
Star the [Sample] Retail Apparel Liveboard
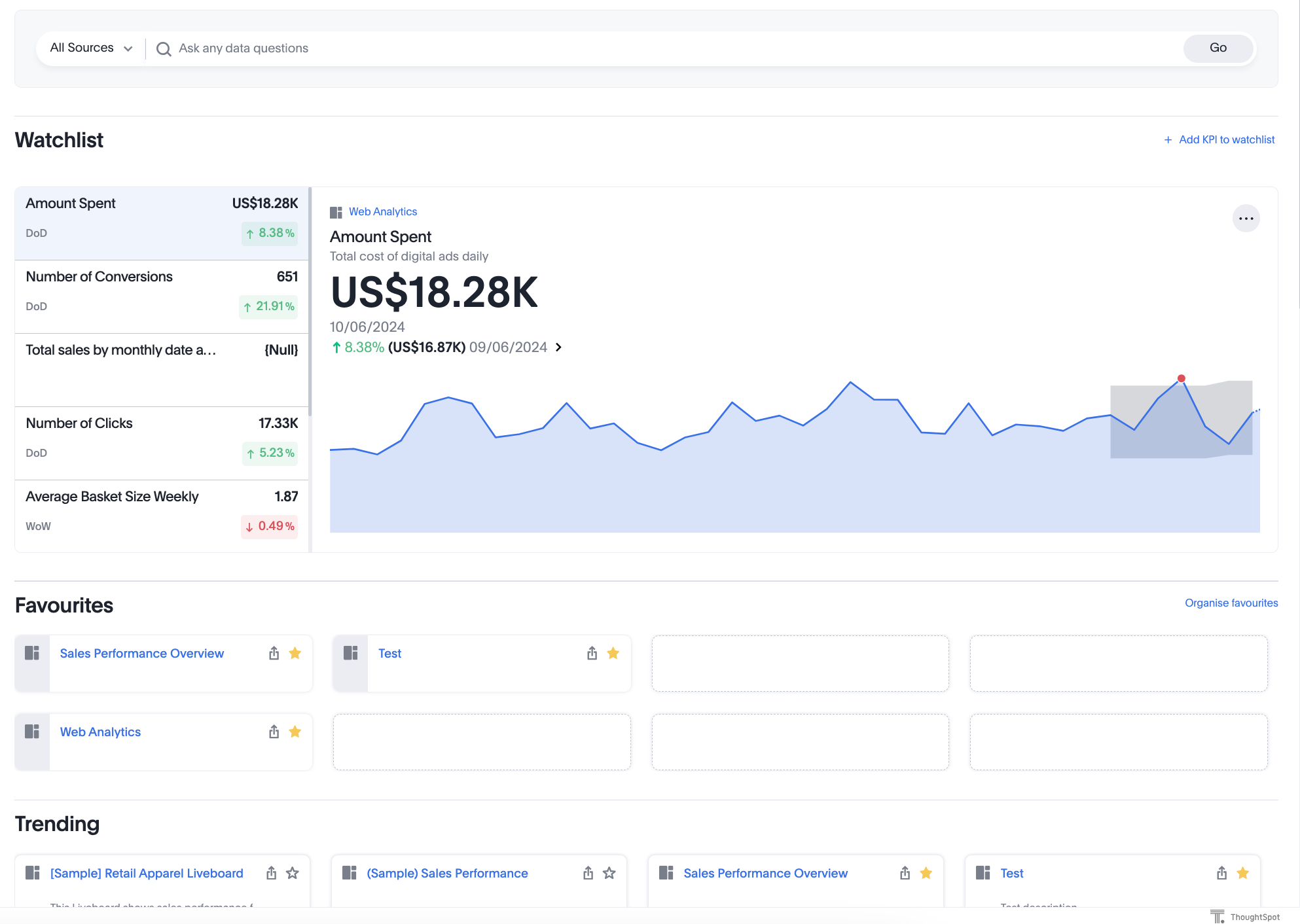click(x=293, y=873)
